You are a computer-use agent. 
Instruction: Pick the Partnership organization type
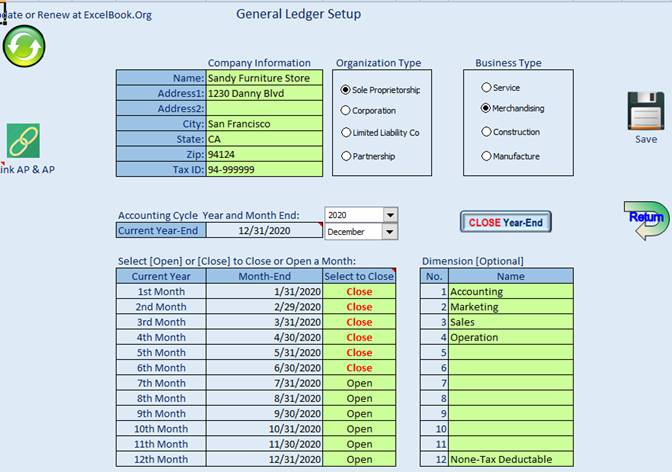click(x=346, y=156)
